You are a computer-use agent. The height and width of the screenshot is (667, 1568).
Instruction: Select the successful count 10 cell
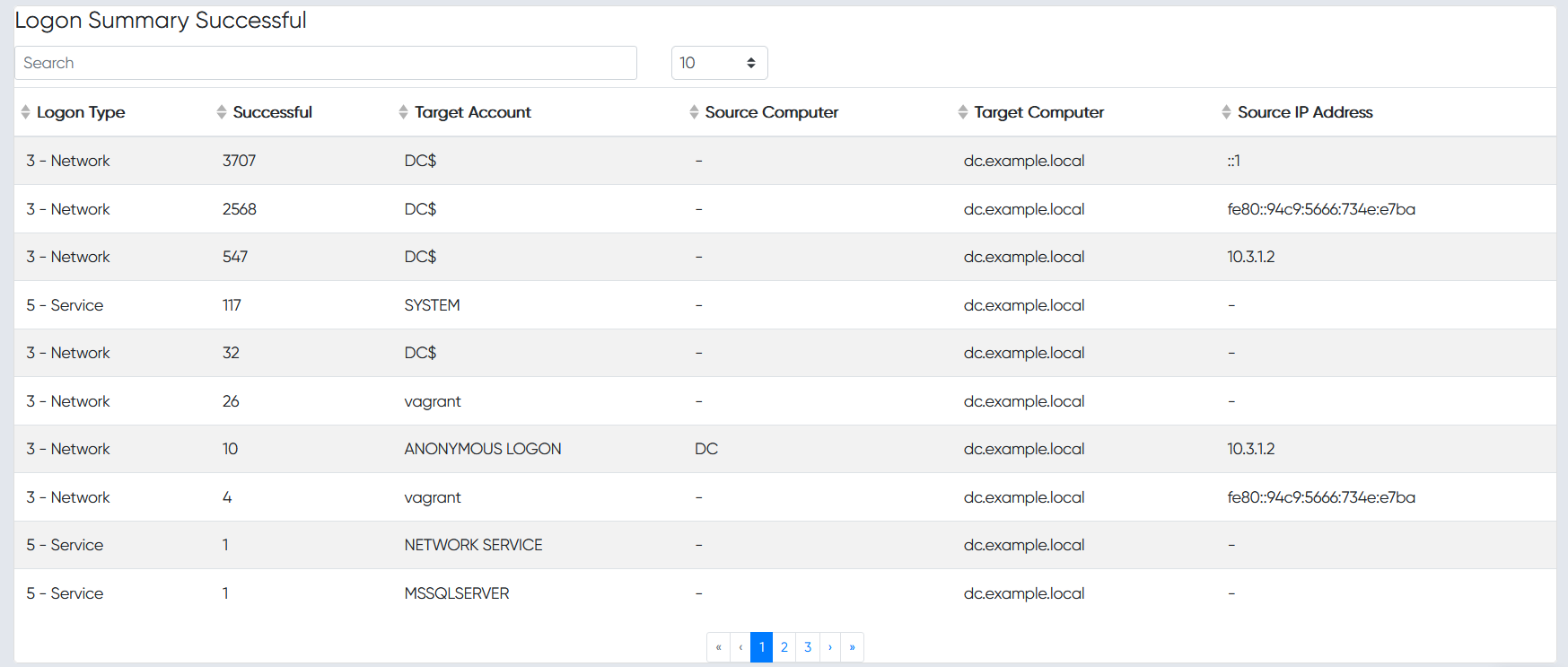point(230,449)
